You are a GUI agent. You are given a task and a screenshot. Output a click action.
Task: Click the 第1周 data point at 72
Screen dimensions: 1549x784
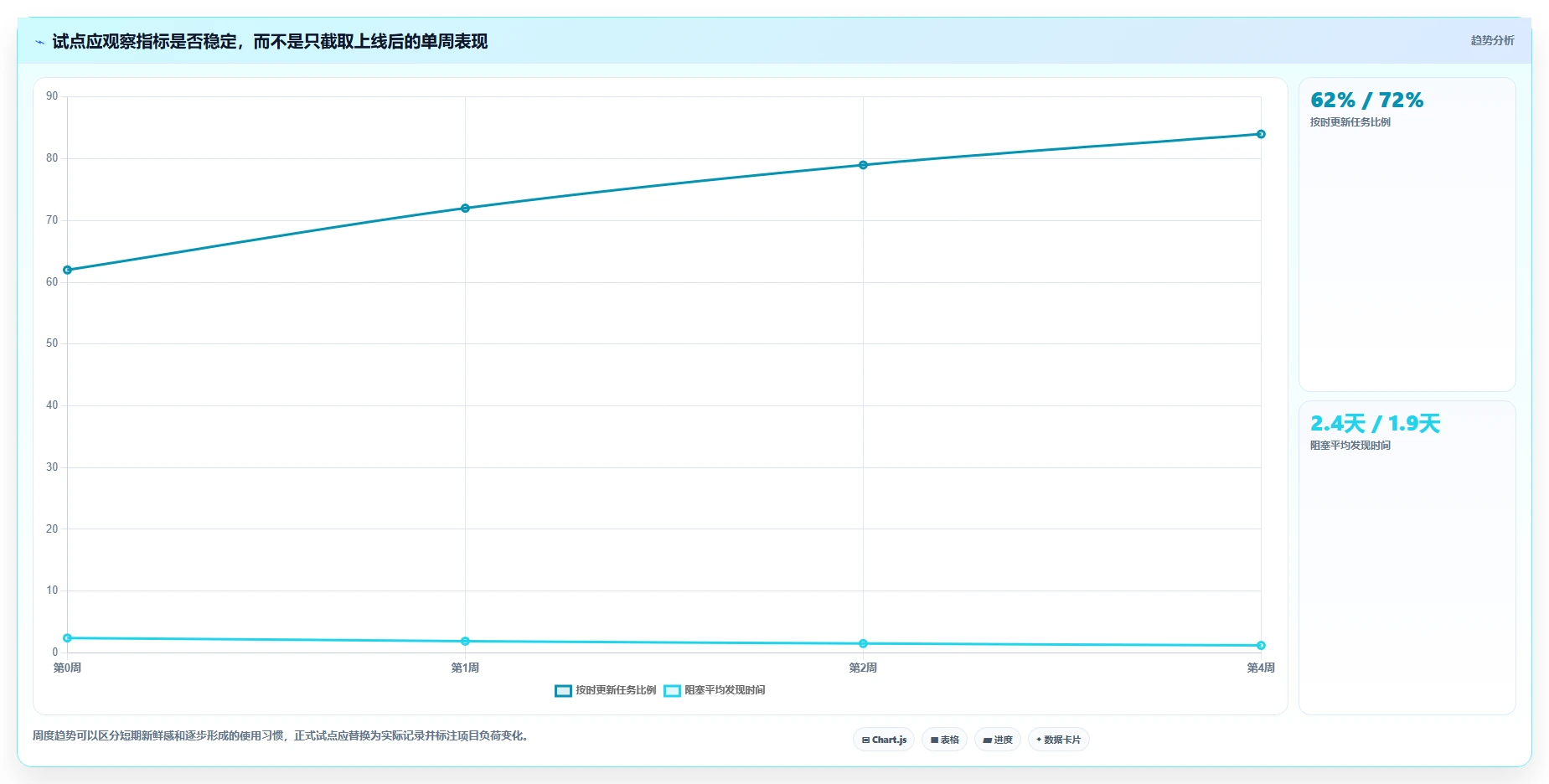(465, 208)
